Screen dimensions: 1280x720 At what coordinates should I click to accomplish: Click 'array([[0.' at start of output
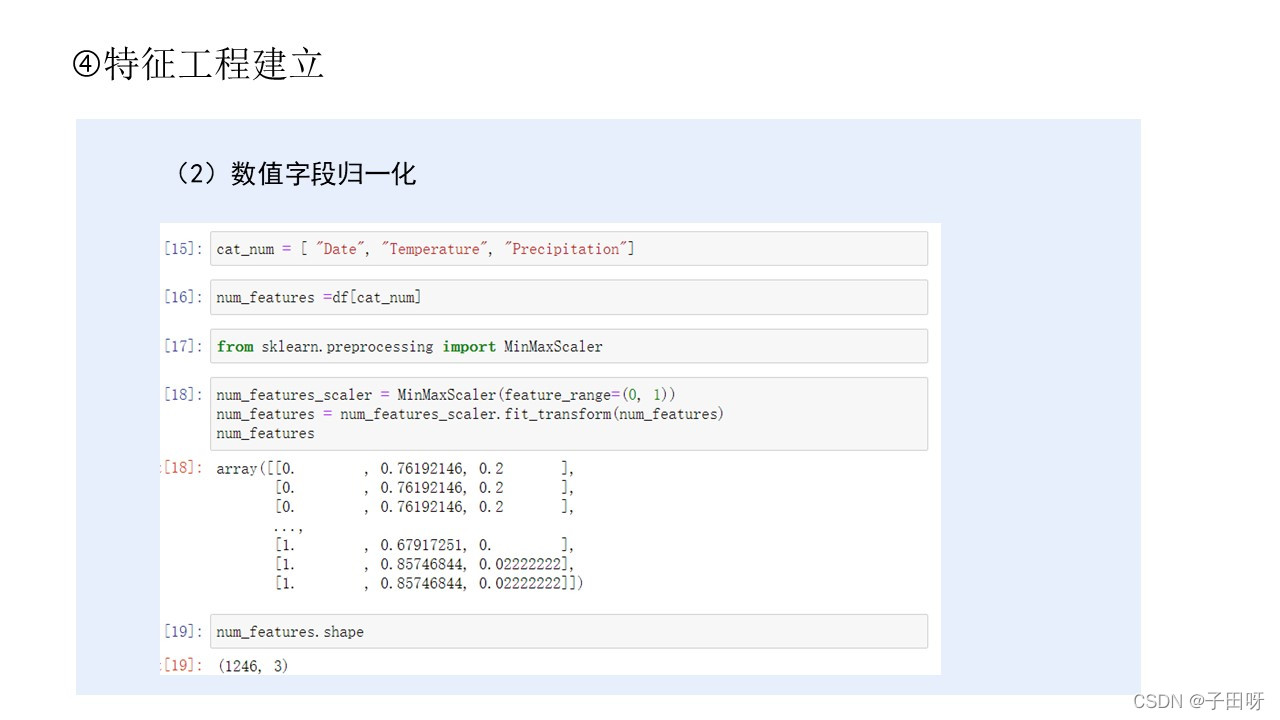click(x=256, y=469)
